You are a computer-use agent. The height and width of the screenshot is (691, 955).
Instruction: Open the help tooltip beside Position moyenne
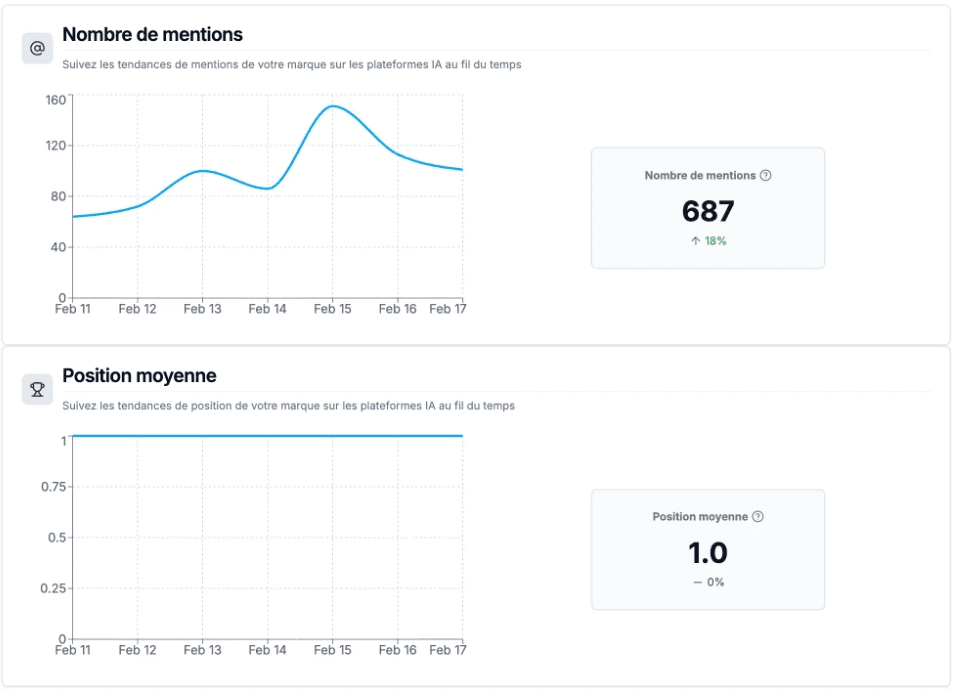click(x=760, y=517)
